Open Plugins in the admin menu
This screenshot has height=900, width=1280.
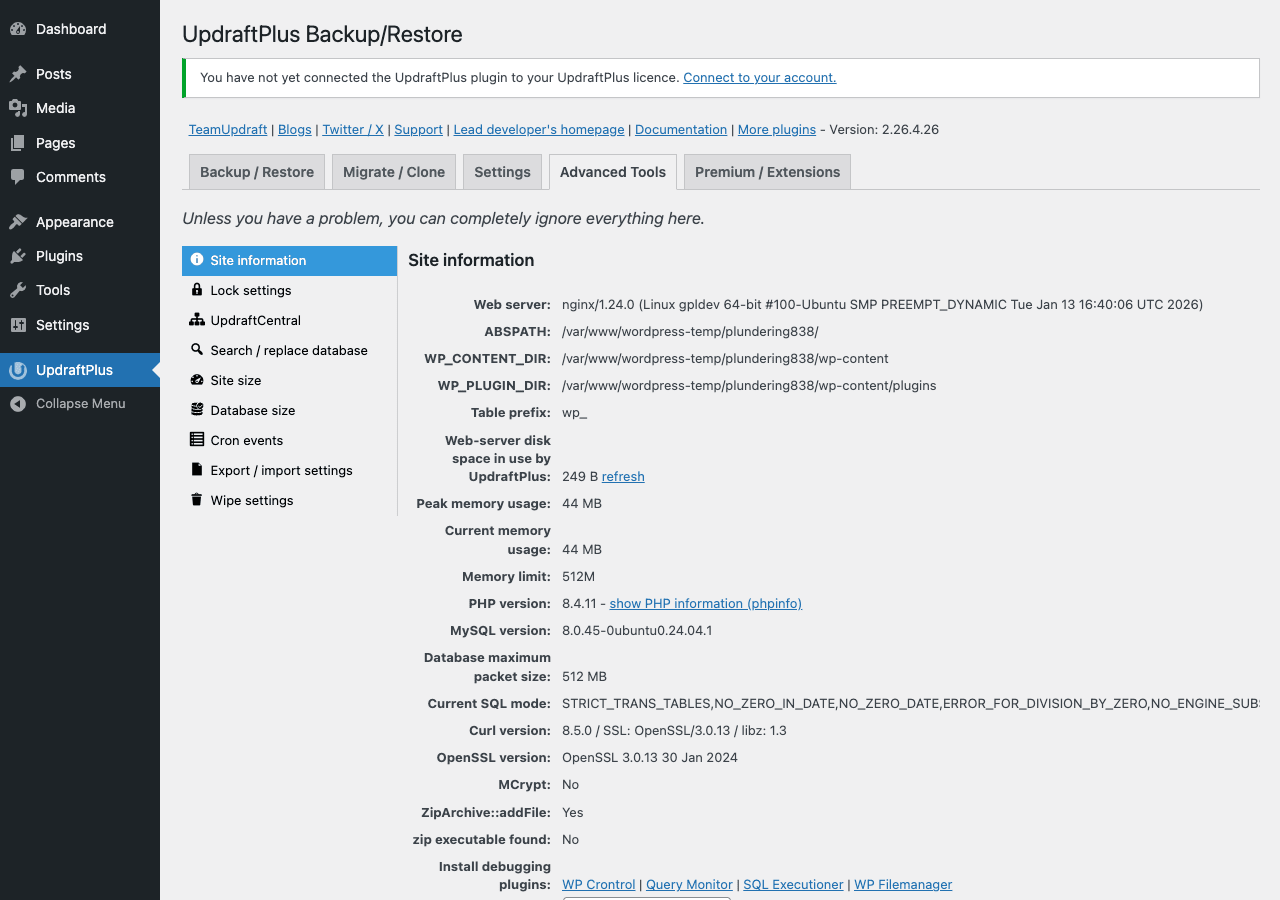[x=80, y=256]
